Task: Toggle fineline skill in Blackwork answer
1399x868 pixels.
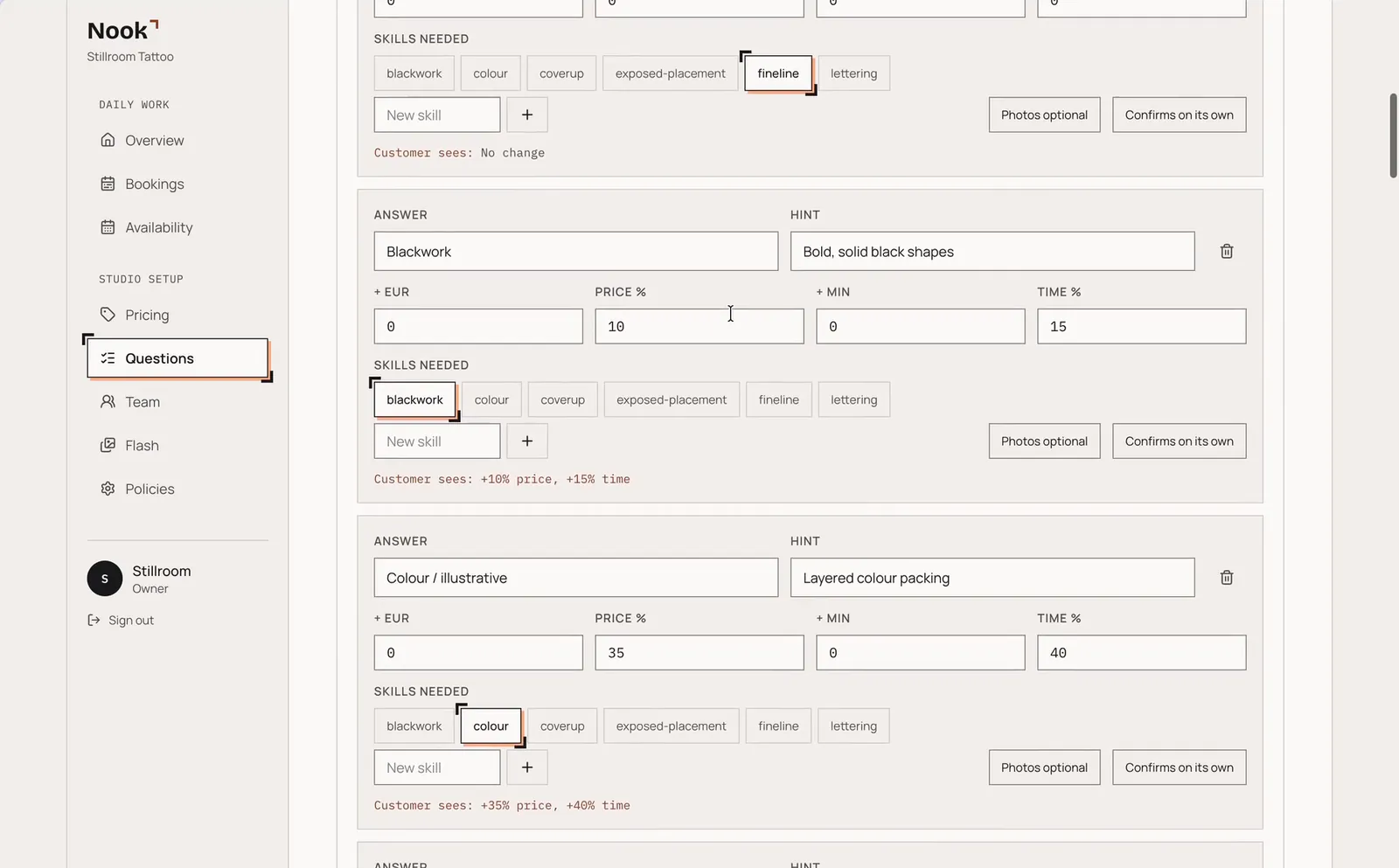Action: coord(779,400)
